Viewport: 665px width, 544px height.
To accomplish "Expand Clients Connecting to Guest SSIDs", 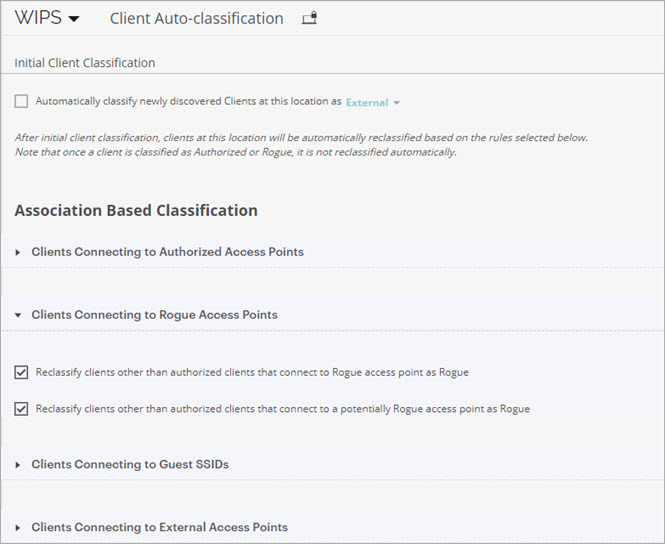I will [x=18, y=465].
